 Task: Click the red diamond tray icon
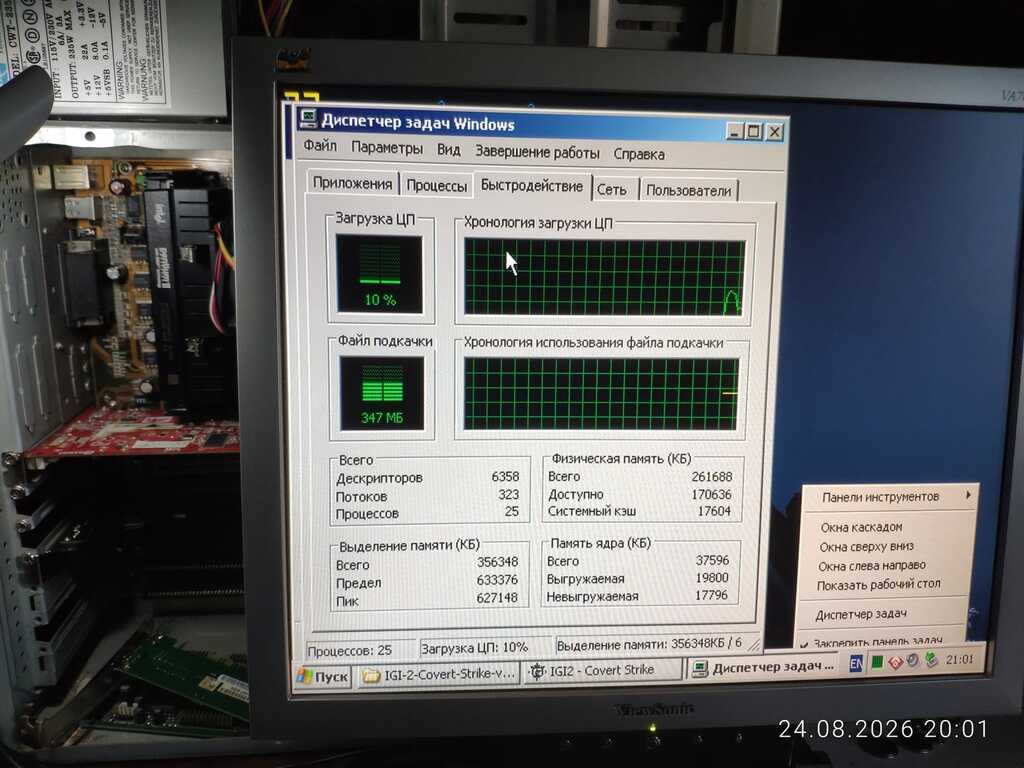[x=895, y=662]
